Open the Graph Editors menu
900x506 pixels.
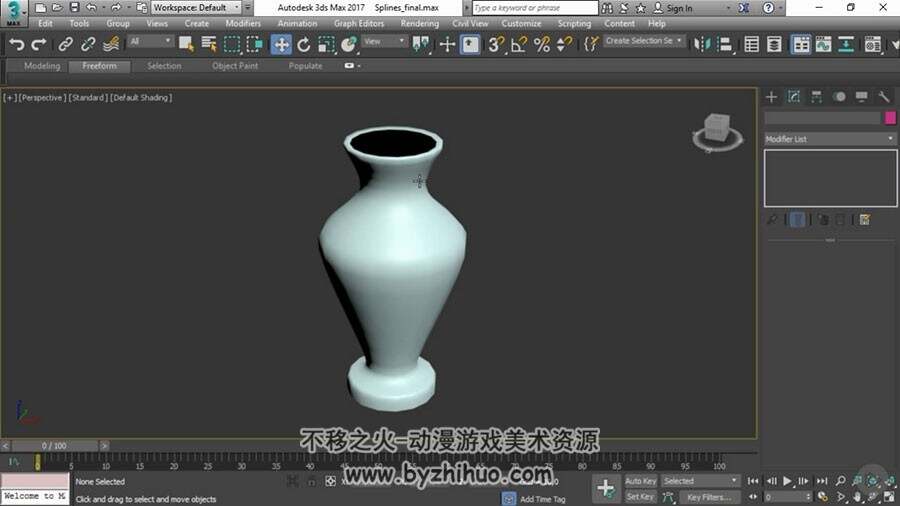coord(359,24)
